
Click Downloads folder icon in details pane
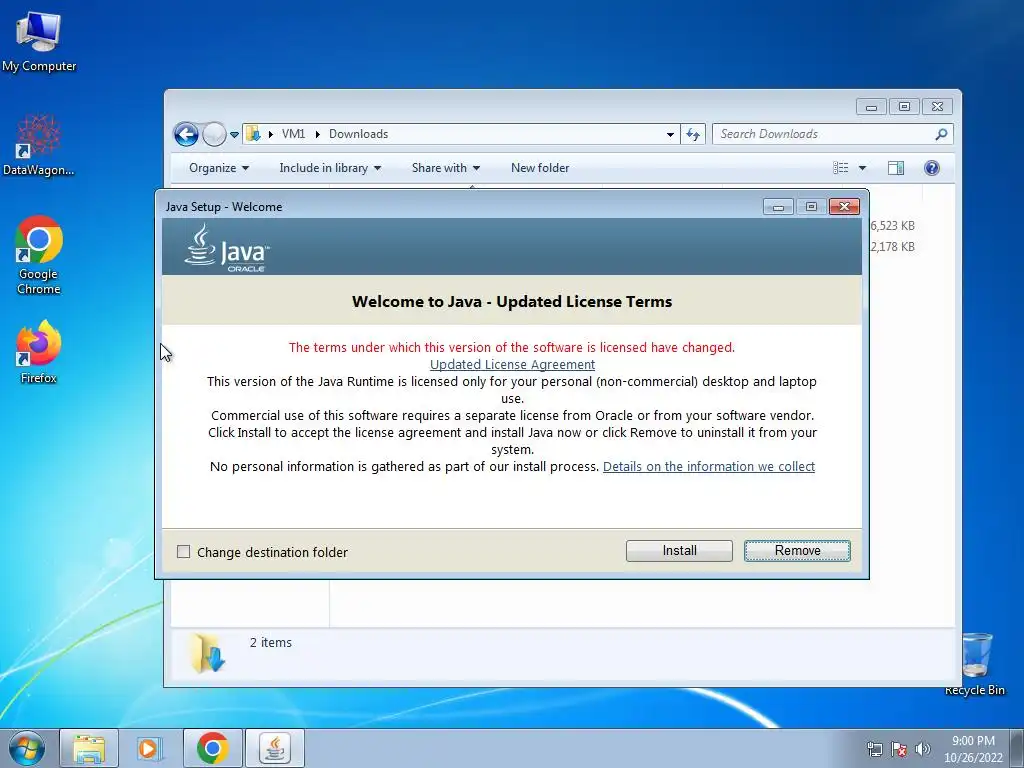(208, 652)
